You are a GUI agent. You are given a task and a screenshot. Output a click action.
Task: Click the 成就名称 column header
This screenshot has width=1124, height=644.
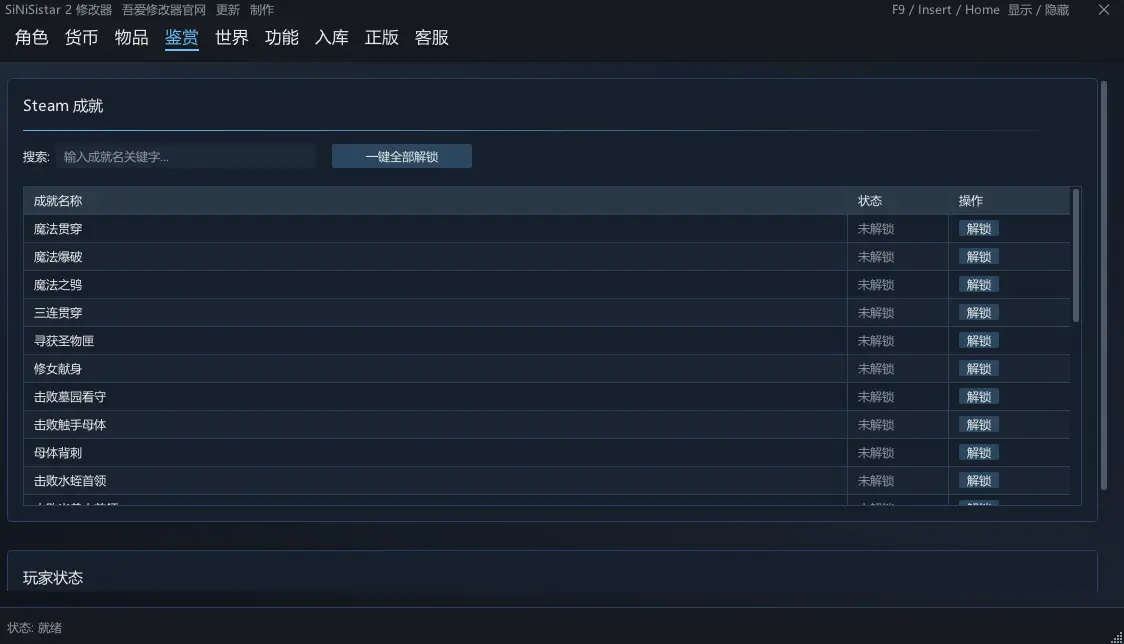point(58,201)
